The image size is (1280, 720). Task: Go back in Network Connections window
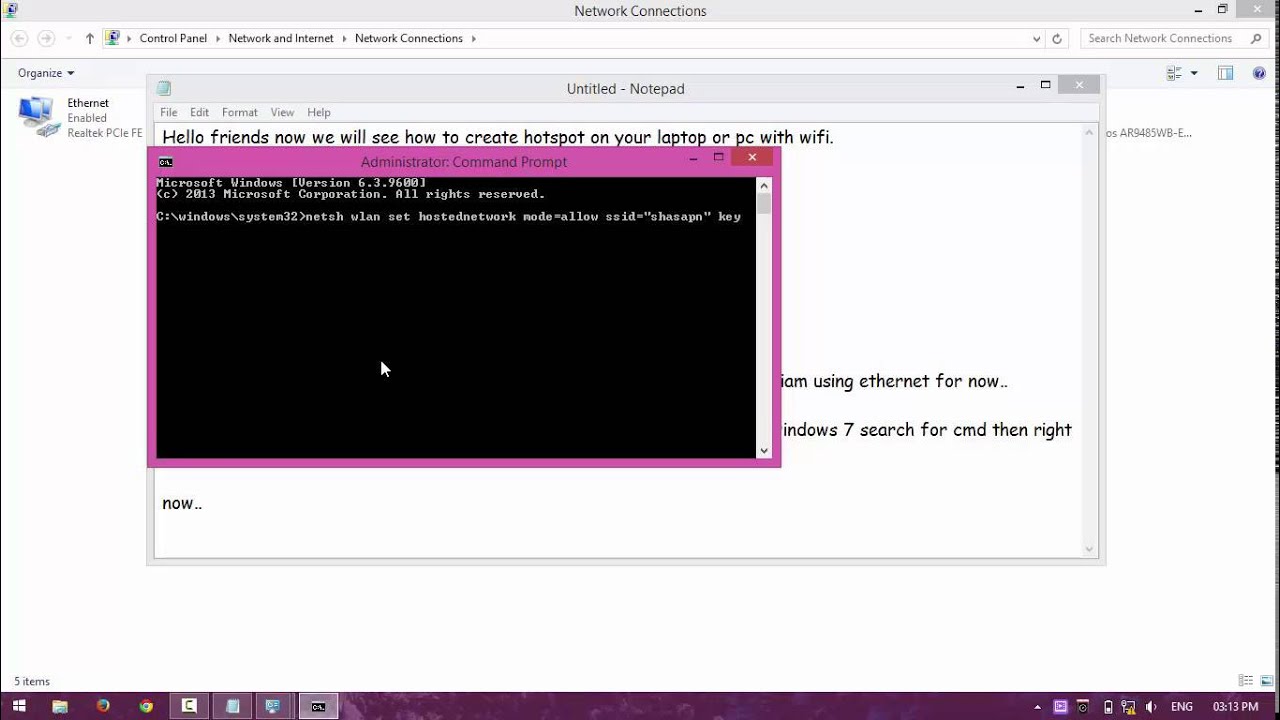[19, 38]
